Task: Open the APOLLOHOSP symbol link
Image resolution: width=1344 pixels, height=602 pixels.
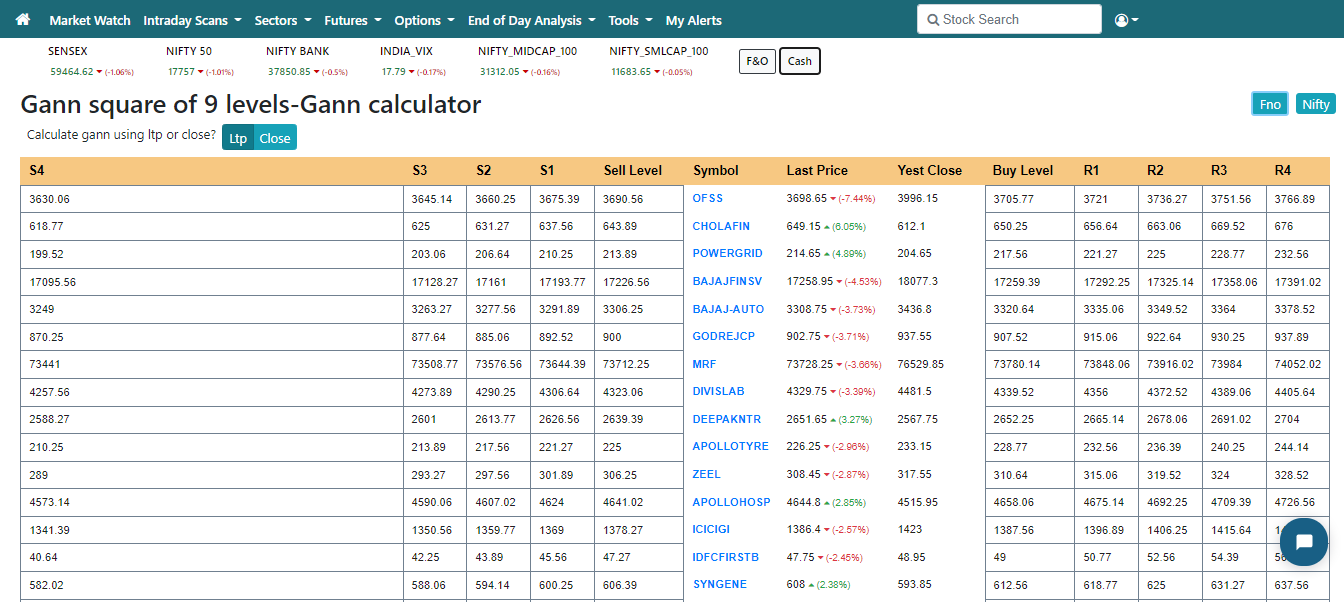Action: click(x=731, y=502)
